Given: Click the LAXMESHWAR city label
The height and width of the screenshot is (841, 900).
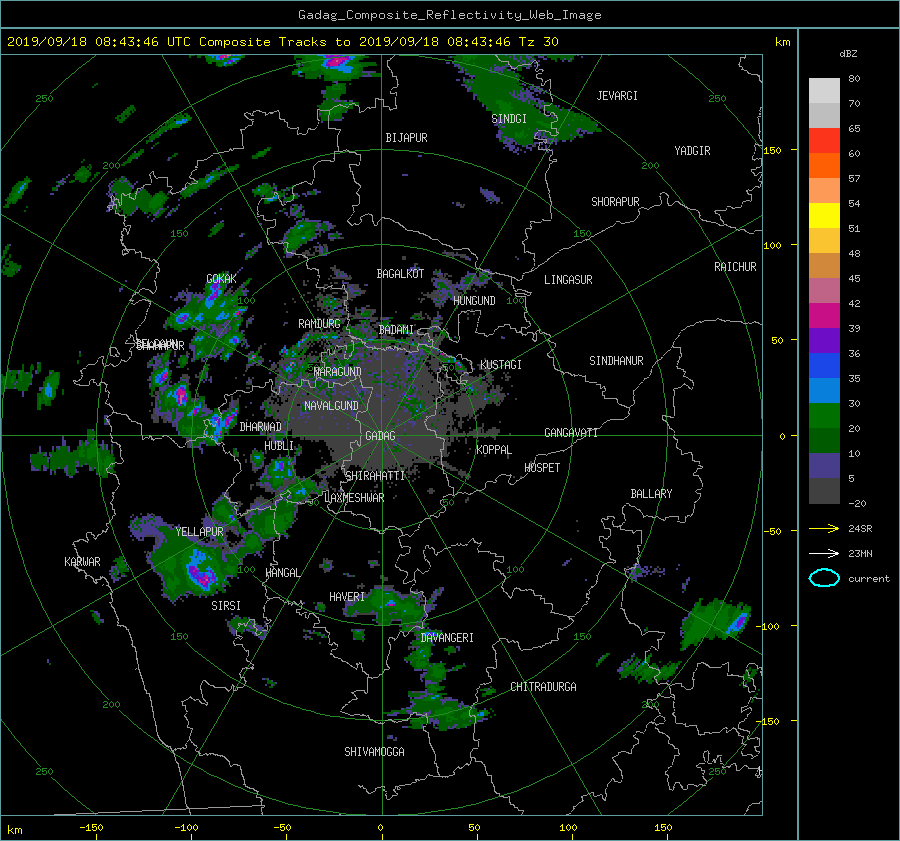Looking at the screenshot, I should (x=354, y=498).
